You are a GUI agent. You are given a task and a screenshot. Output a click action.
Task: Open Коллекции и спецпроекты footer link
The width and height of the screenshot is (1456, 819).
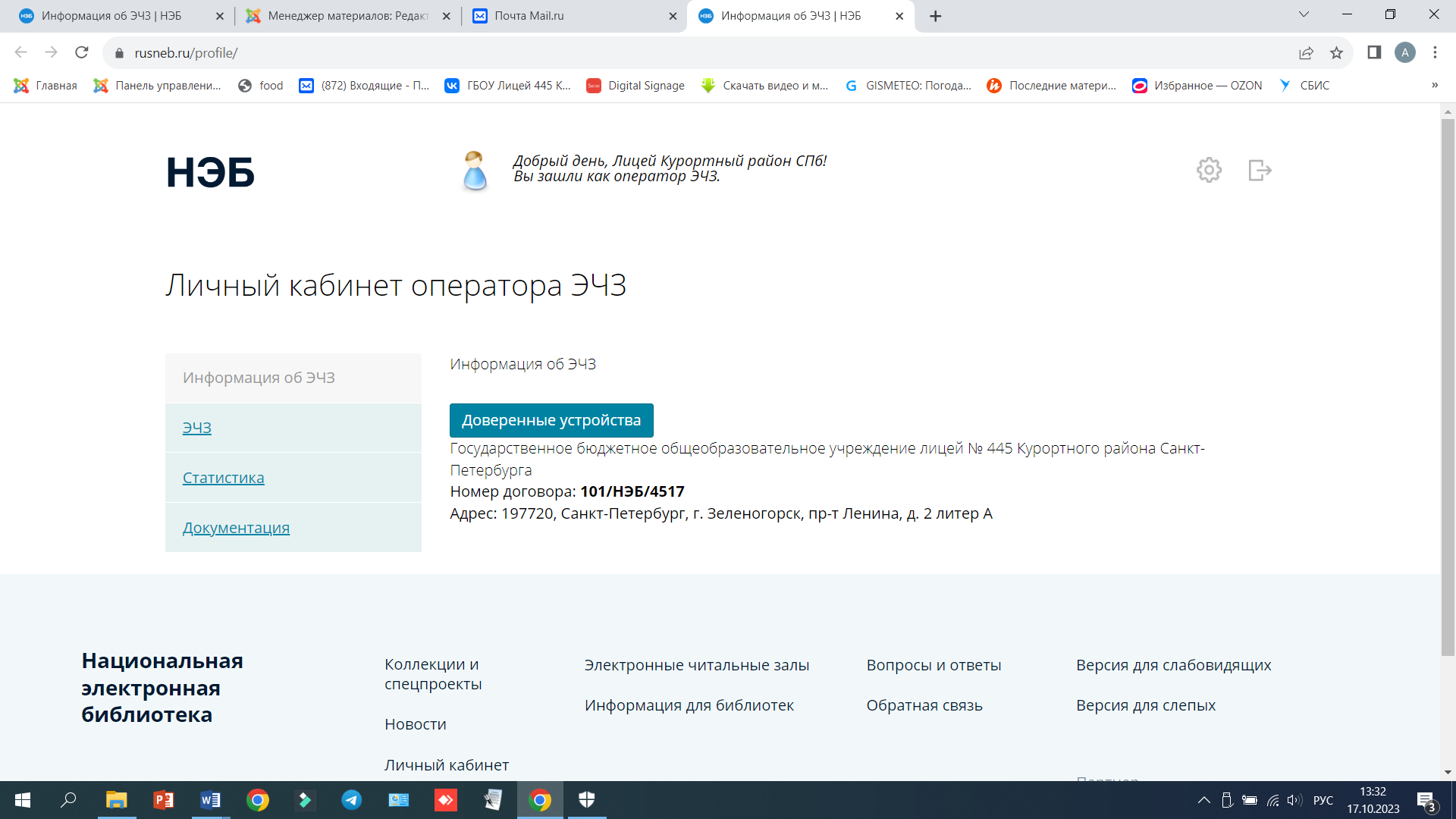433,674
